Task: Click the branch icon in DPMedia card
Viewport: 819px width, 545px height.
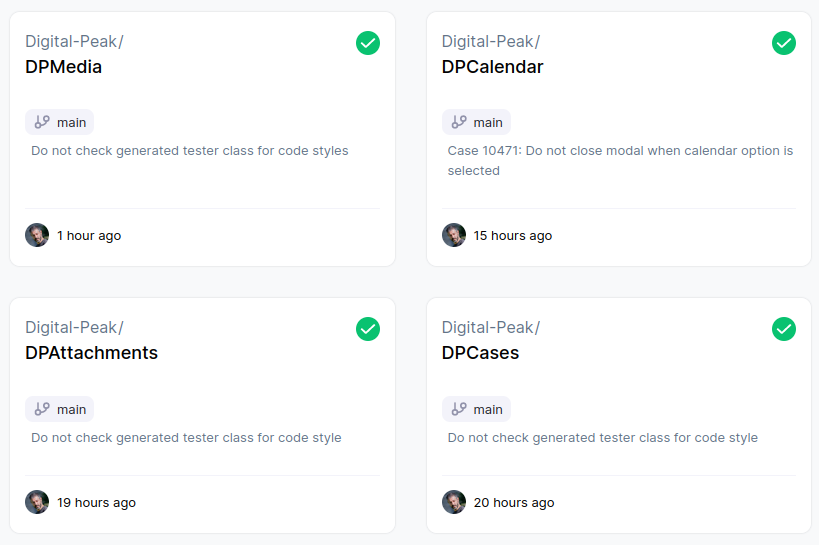Action: pos(42,122)
